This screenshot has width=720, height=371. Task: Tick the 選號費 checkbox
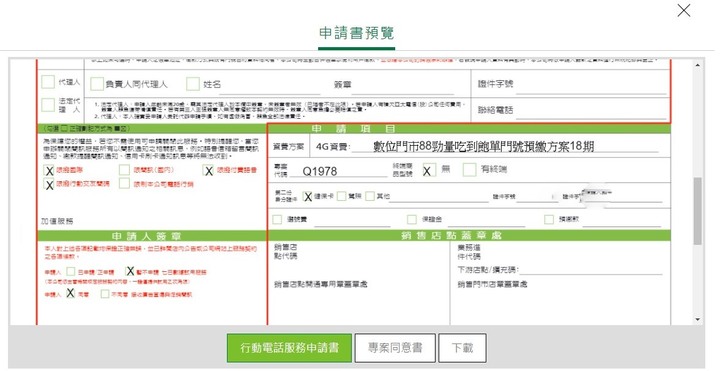277,219
